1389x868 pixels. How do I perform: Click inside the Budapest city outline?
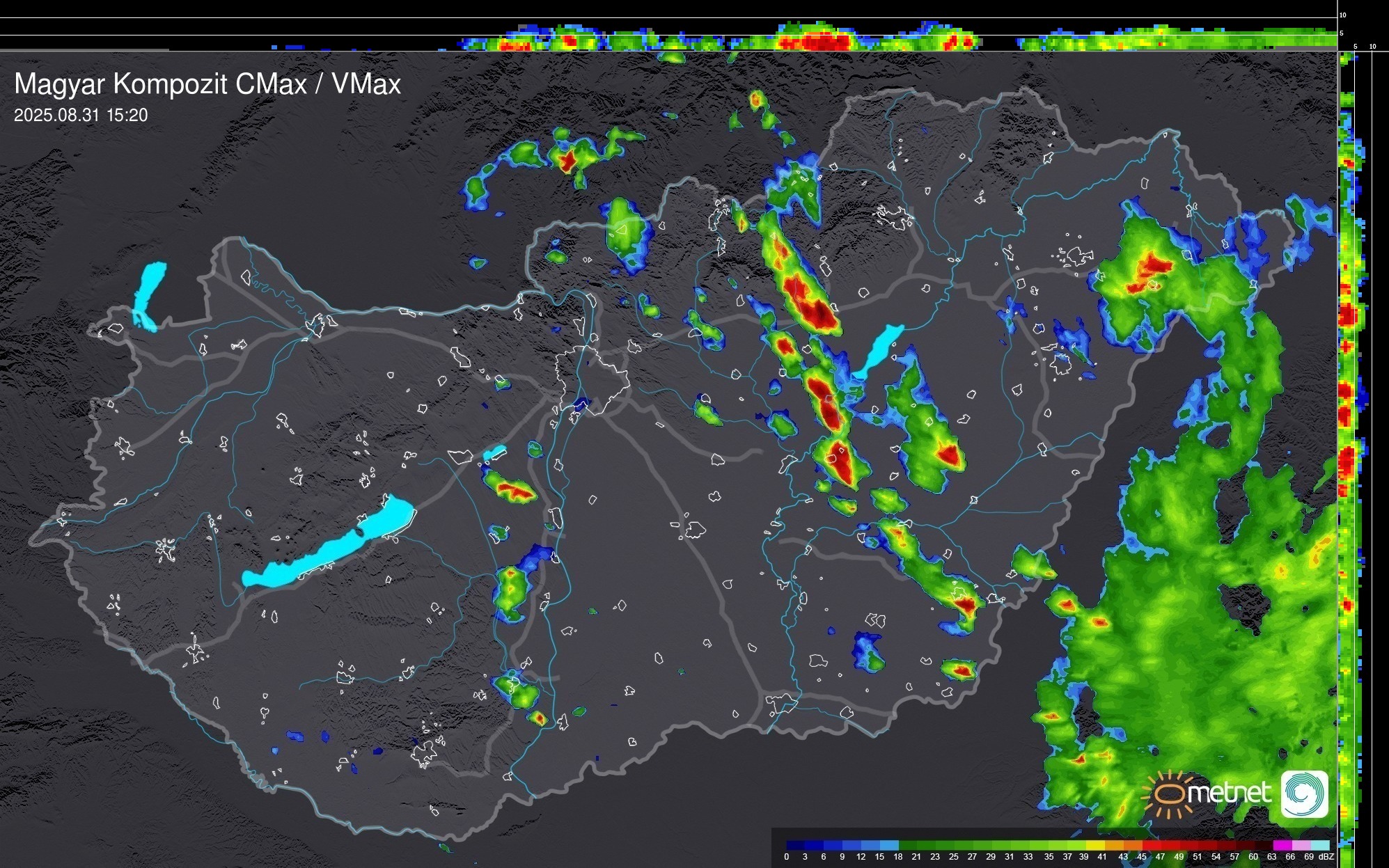coord(593,379)
